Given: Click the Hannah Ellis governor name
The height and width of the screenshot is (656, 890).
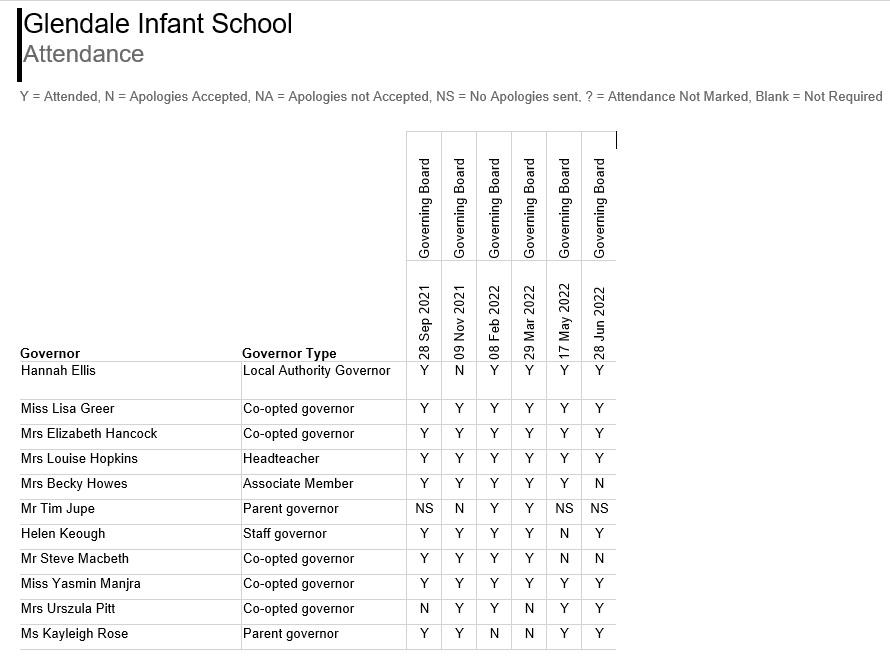Looking at the screenshot, I should (58, 371).
